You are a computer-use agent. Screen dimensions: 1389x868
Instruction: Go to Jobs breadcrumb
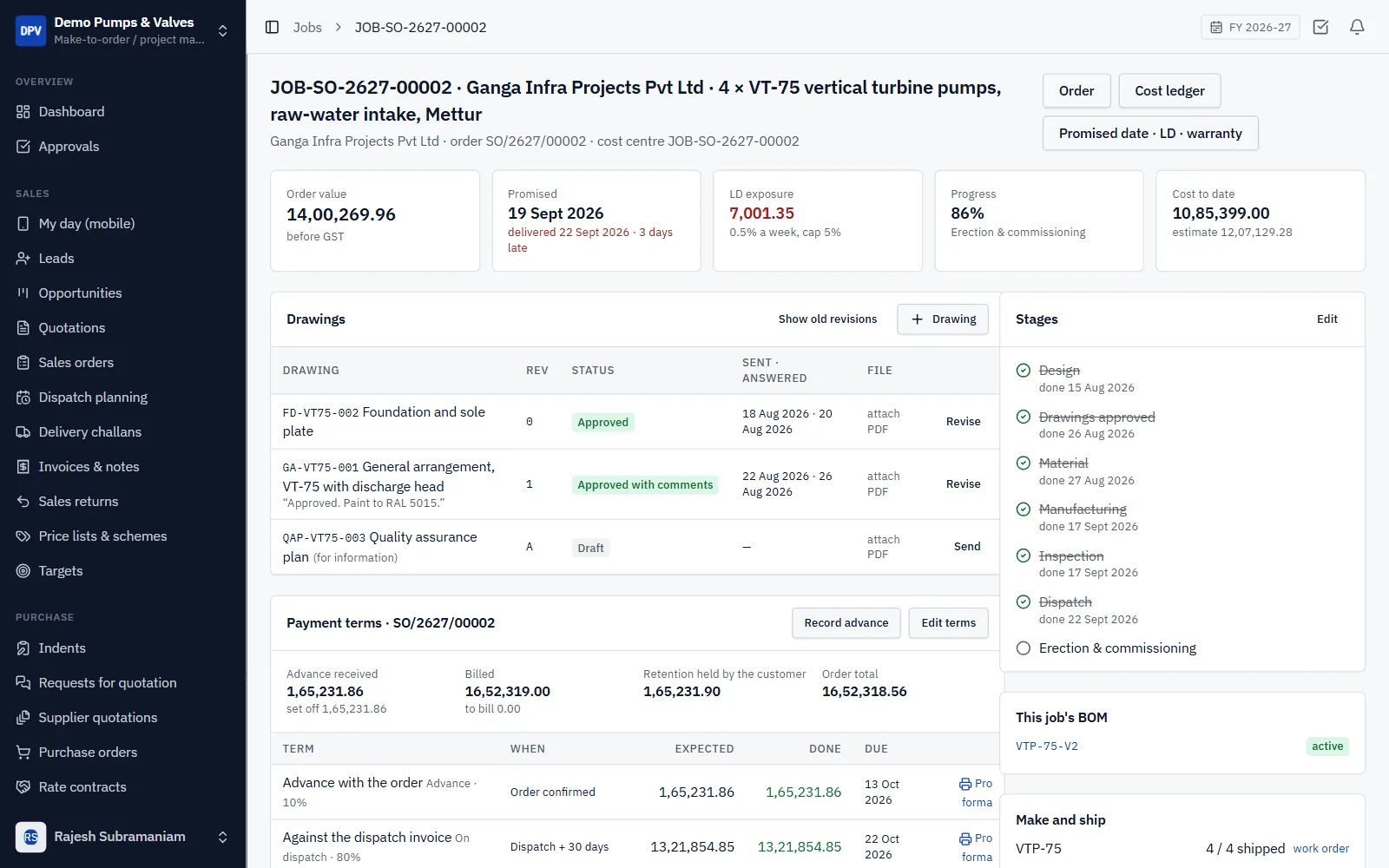click(x=307, y=27)
